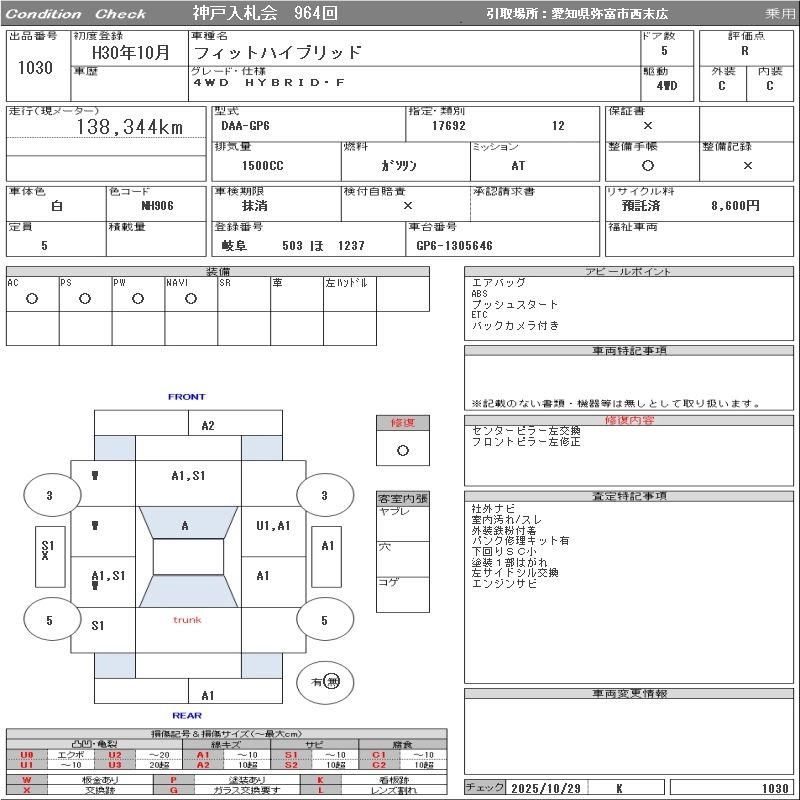Click the circle under 整備手帳
Viewport: 800px width, 800px height.
tap(648, 165)
